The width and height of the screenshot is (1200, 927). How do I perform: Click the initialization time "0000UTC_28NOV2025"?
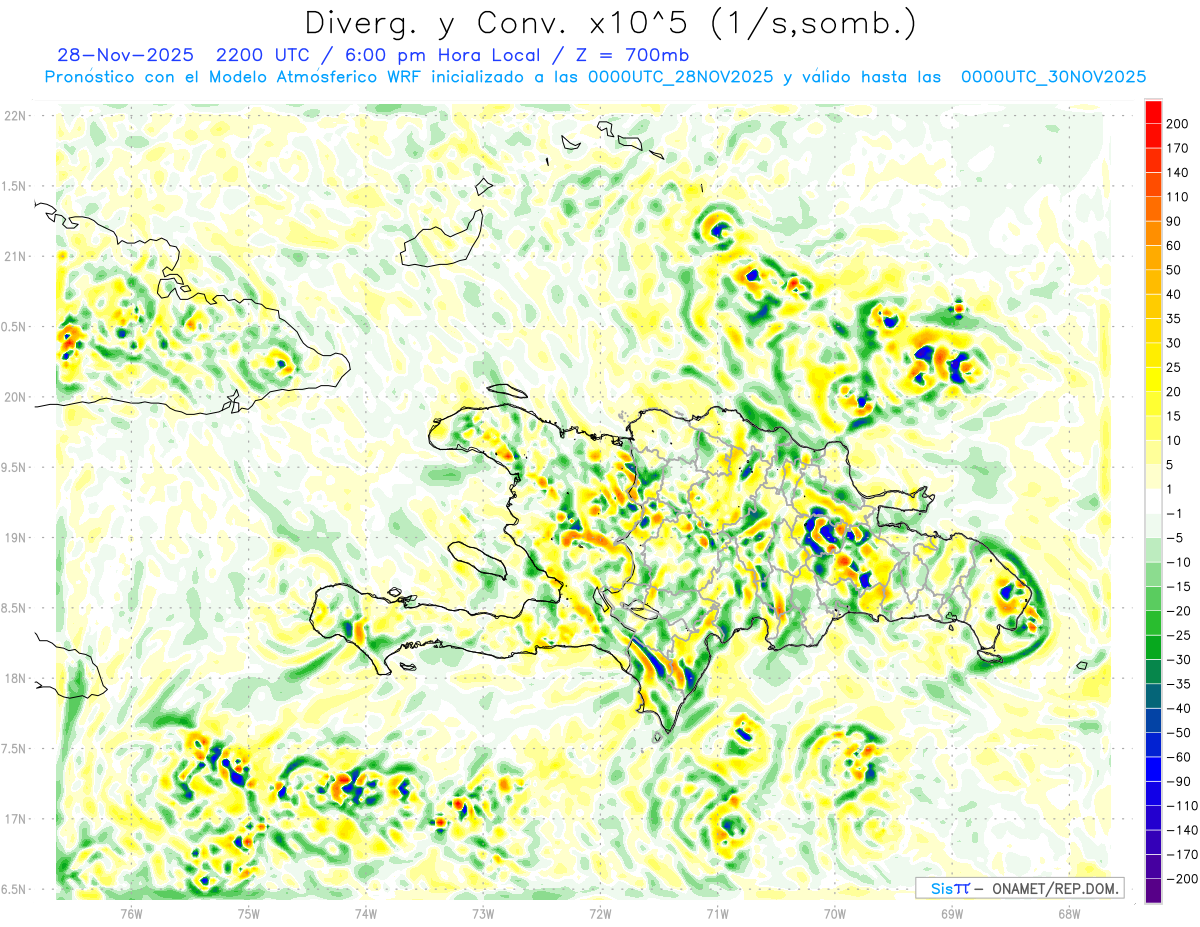680,77
